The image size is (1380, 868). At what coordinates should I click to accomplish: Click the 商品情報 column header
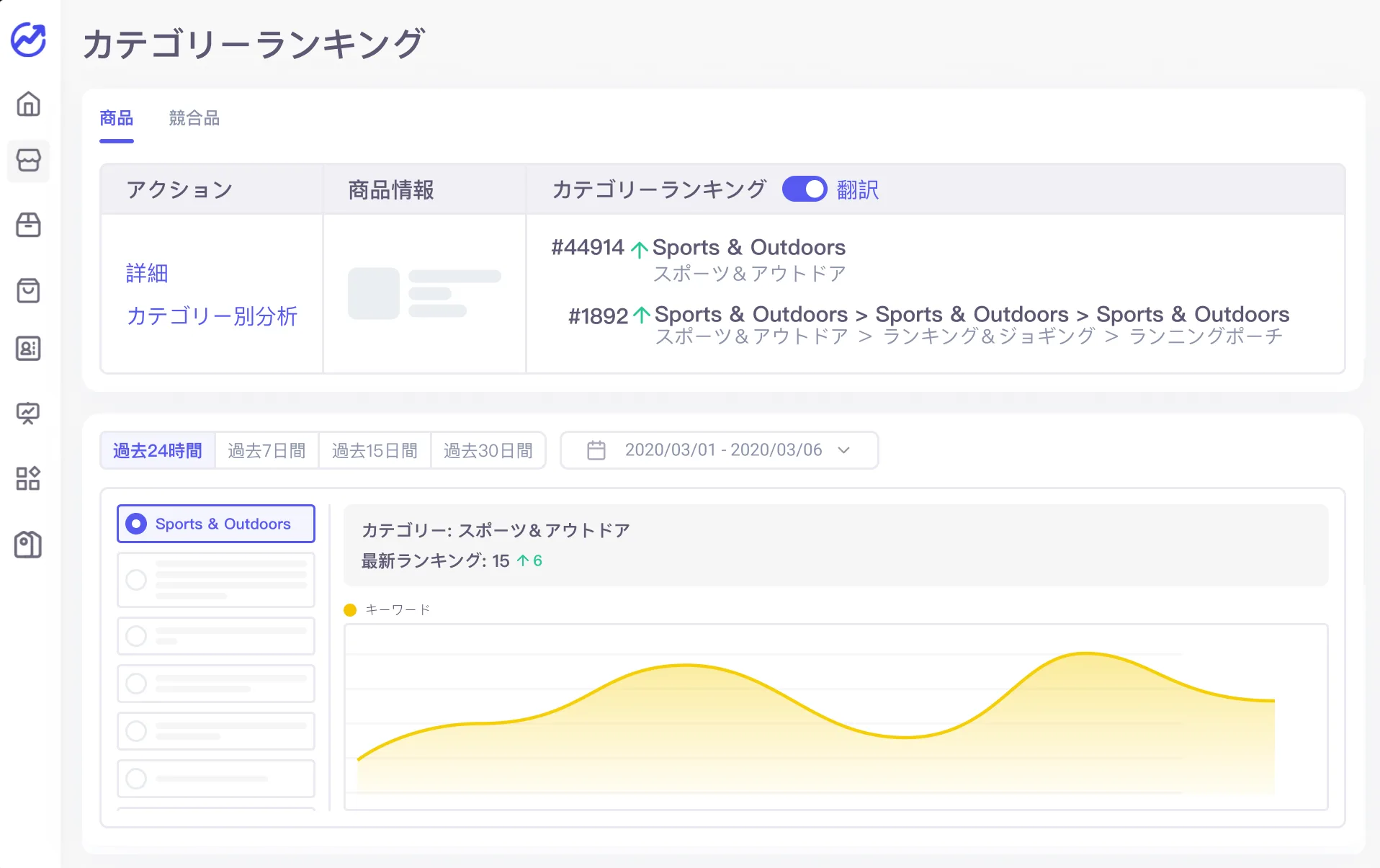click(x=391, y=190)
